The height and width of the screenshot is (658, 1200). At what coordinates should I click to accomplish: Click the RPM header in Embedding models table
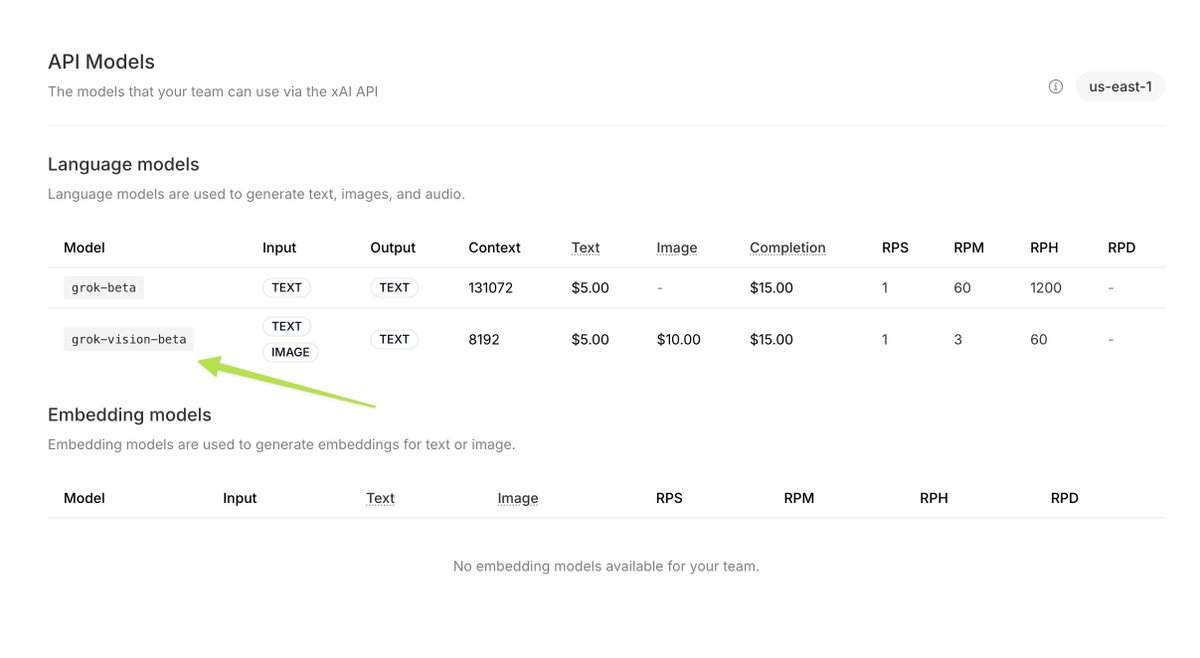[x=799, y=498]
